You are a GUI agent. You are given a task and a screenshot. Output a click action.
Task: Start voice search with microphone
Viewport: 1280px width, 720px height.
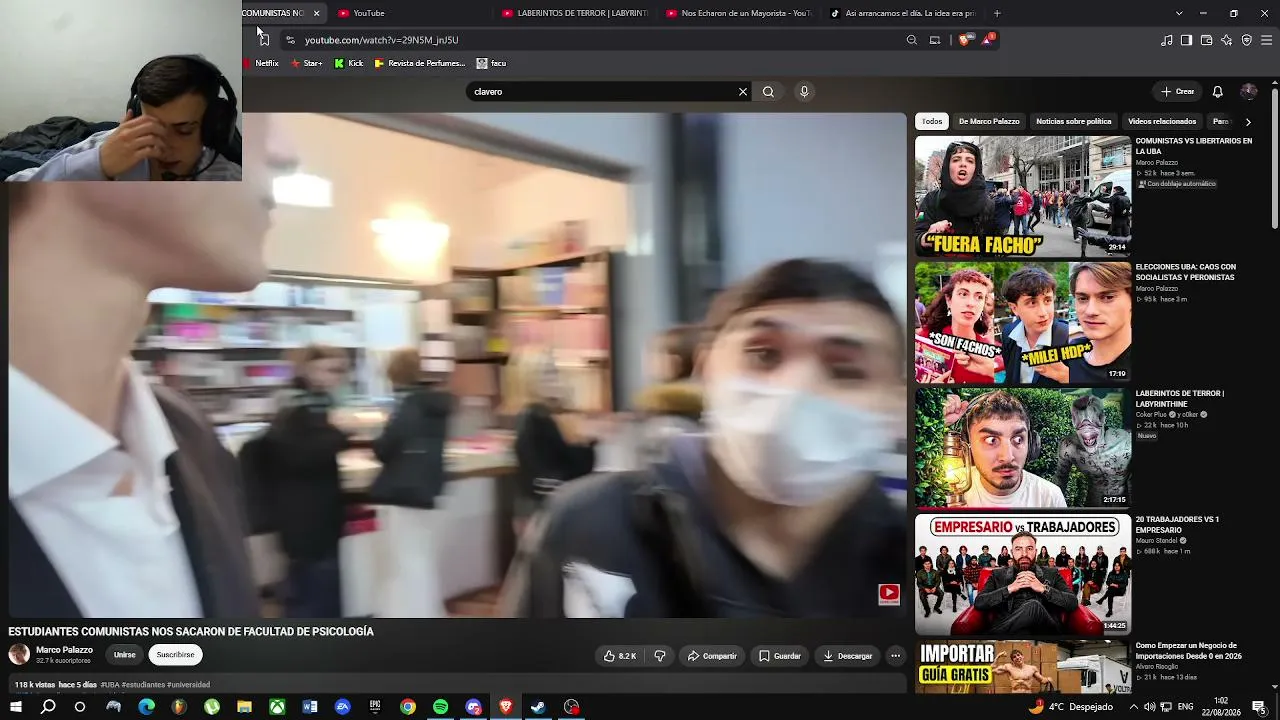pyautogui.click(x=804, y=92)
